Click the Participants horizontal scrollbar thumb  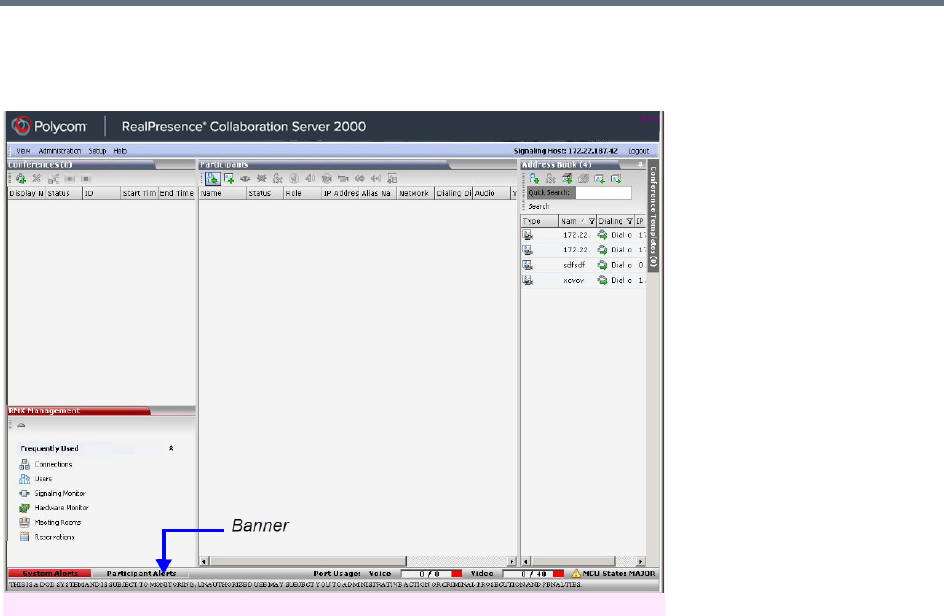[308, 561]
